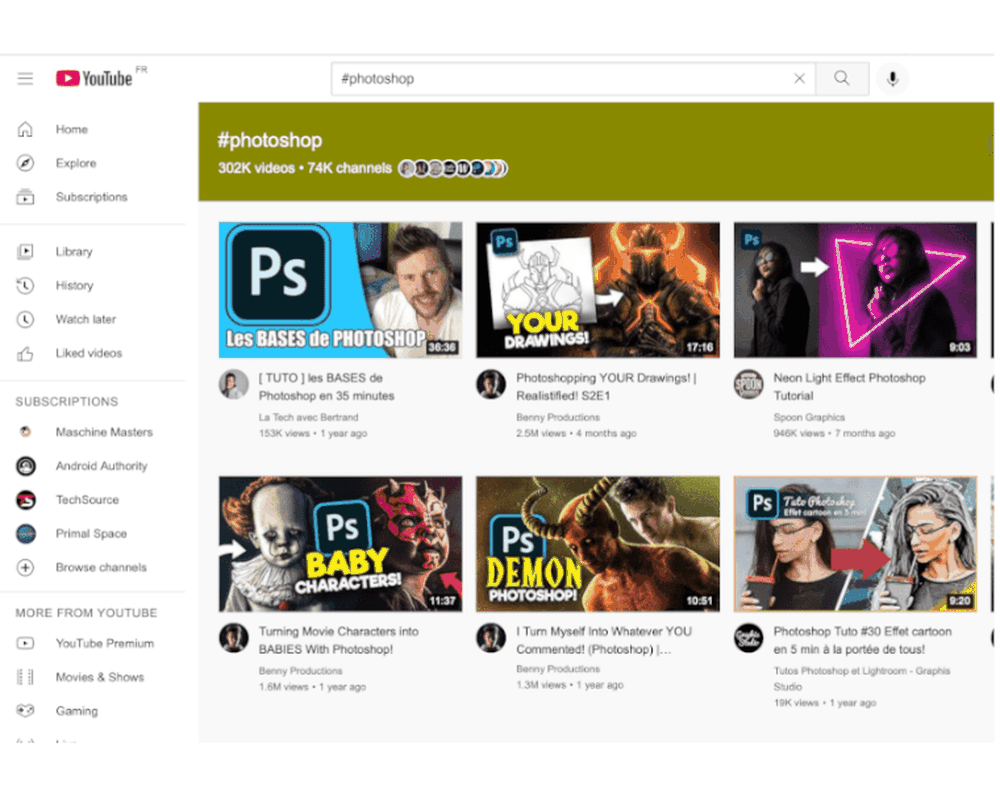Image resolution: width=1000 pixels, height=789 pixels.
Task: Click '302K videos • 74K channels' text
Action: point(305,168)
